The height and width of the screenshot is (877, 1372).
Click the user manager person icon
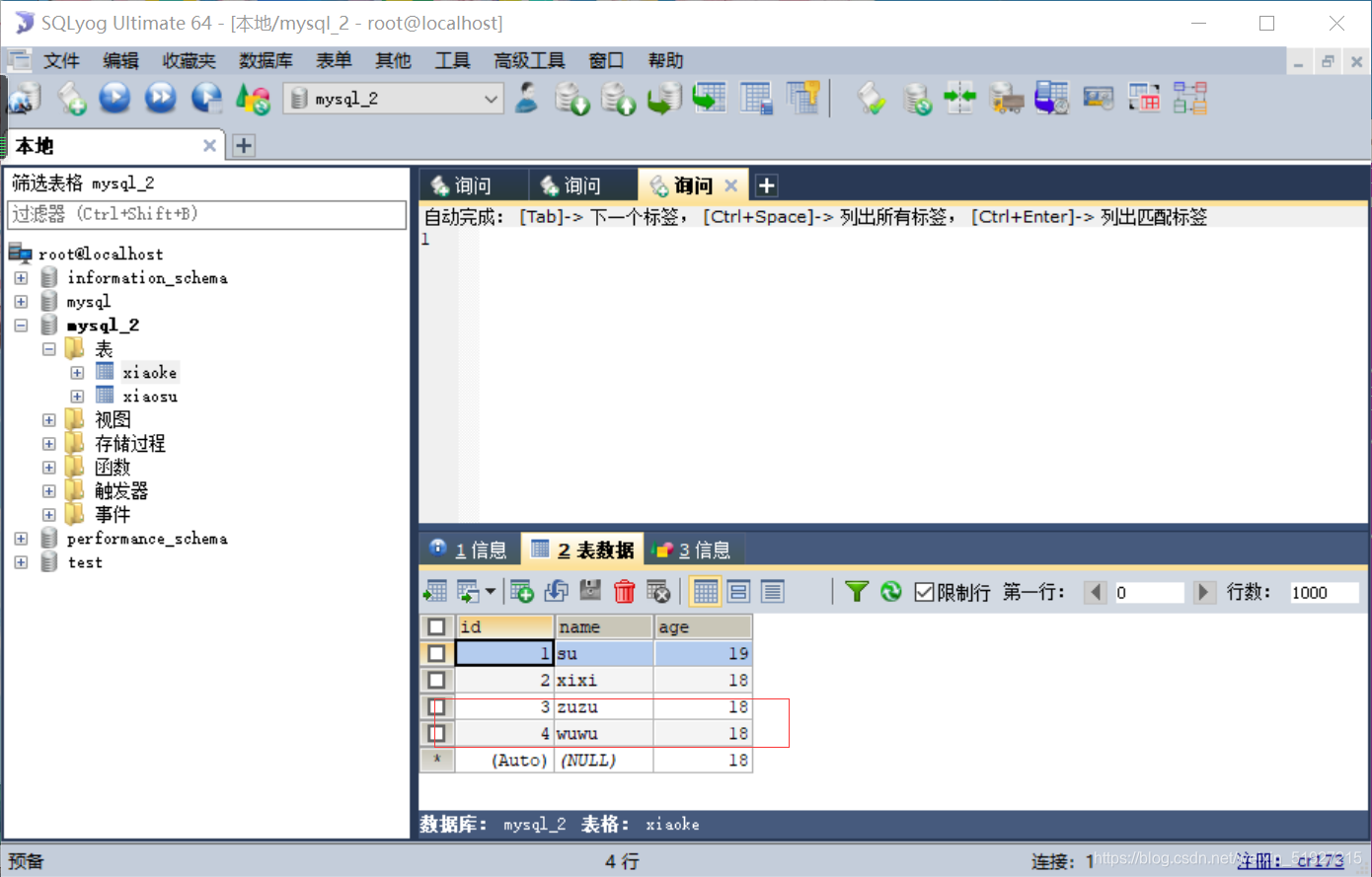pos(528,98)
